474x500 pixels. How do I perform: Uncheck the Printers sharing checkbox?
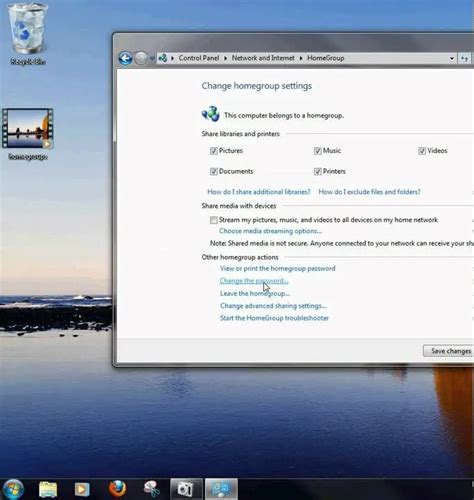317,172
